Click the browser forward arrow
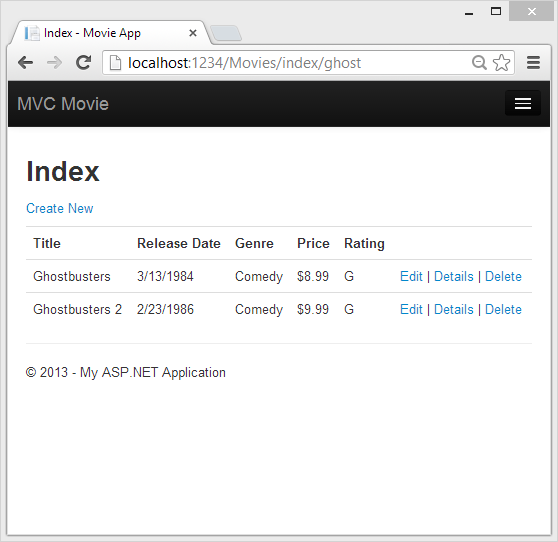Image resolution: width=558 pixels, height=542 pixels. pyautogui.click(x=54, y=63)
